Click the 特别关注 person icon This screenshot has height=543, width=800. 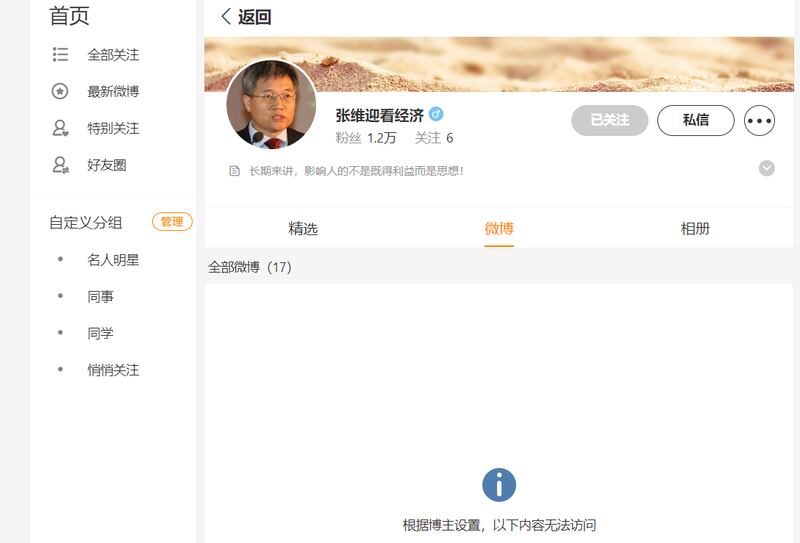tap(60, 128)
